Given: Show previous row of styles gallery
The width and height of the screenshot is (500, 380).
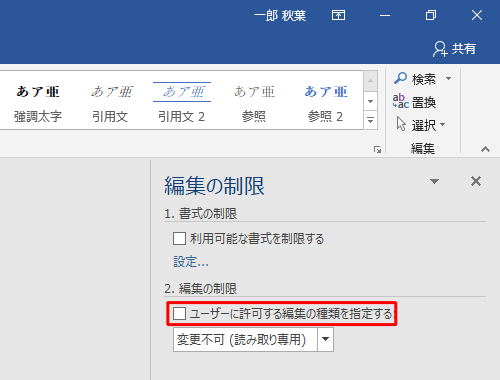Looking at the screenshot, I should coord(370,81).
